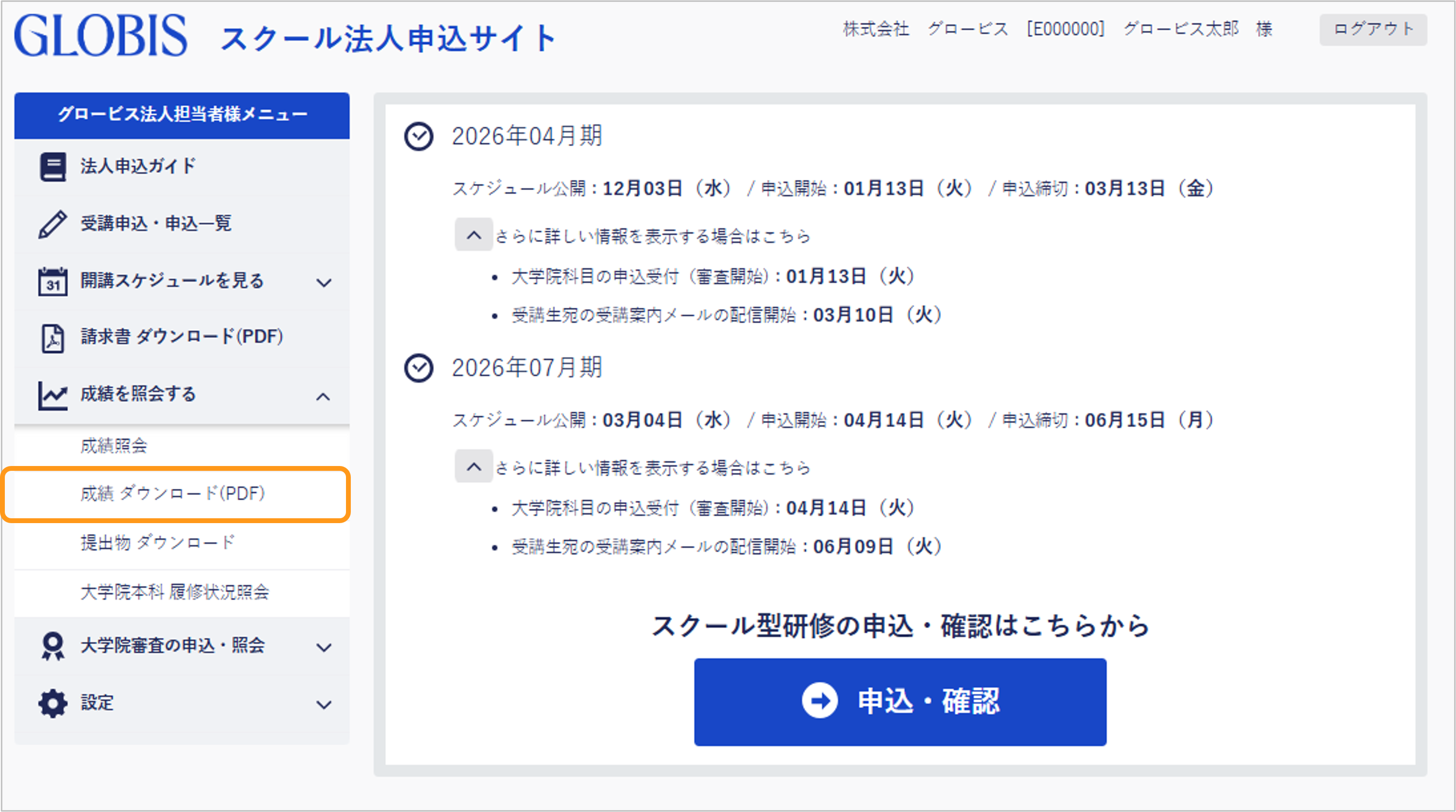Click the GLOBIS logo
The image size is (1456, 812).
coord(101,36)
